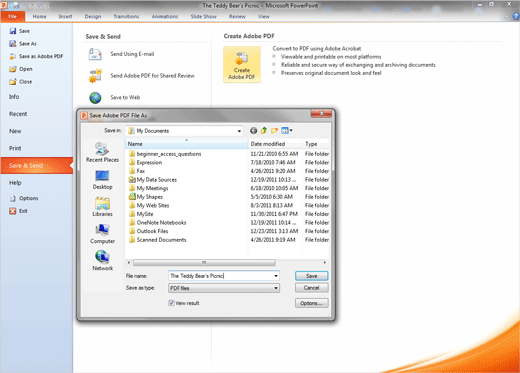Open Libraries in dialog places bar

tap(102, 207)
